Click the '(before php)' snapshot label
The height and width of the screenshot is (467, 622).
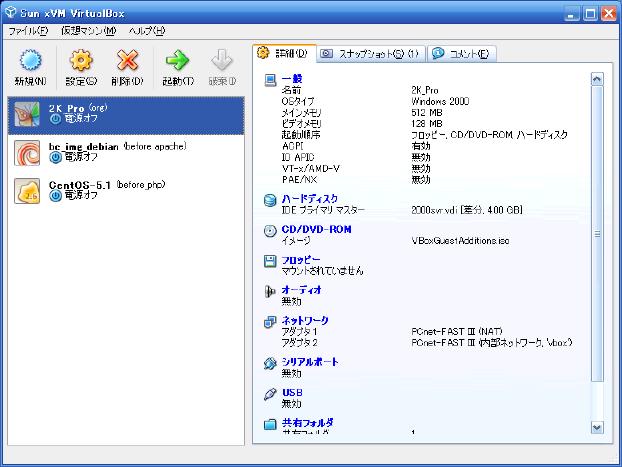tap(141, 184)
